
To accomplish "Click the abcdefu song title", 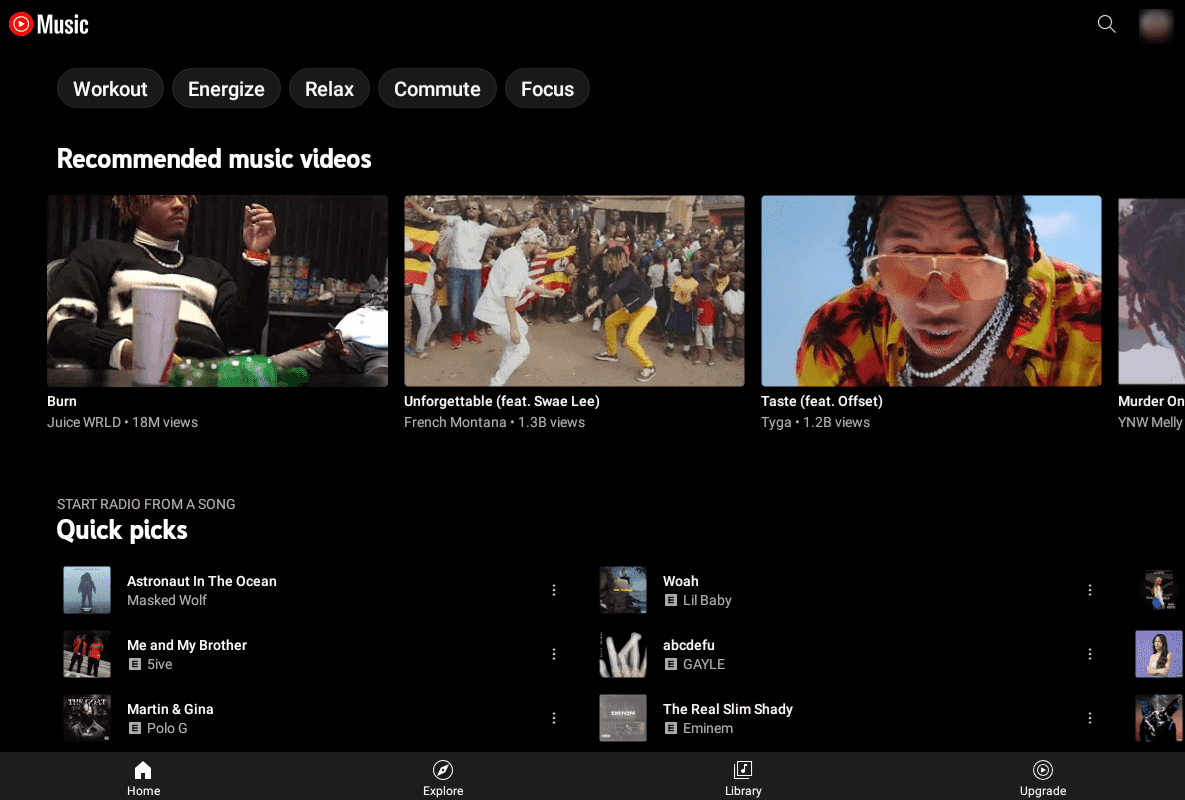I will [x=688, y=645].
